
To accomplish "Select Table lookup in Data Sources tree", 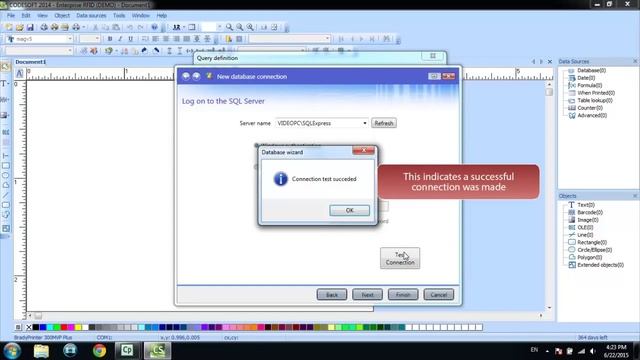I will tap(595, 100).
